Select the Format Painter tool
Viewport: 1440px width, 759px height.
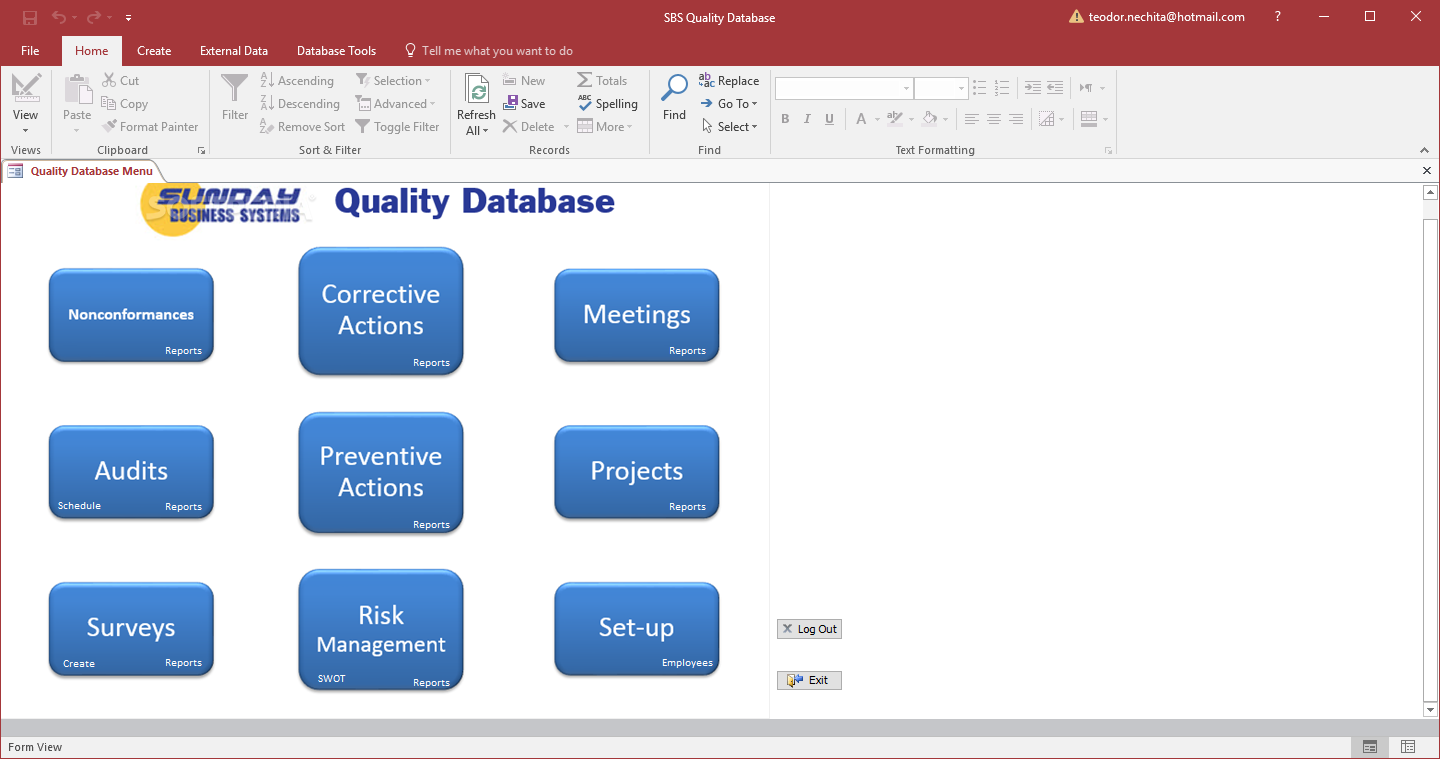coord(150,127)
